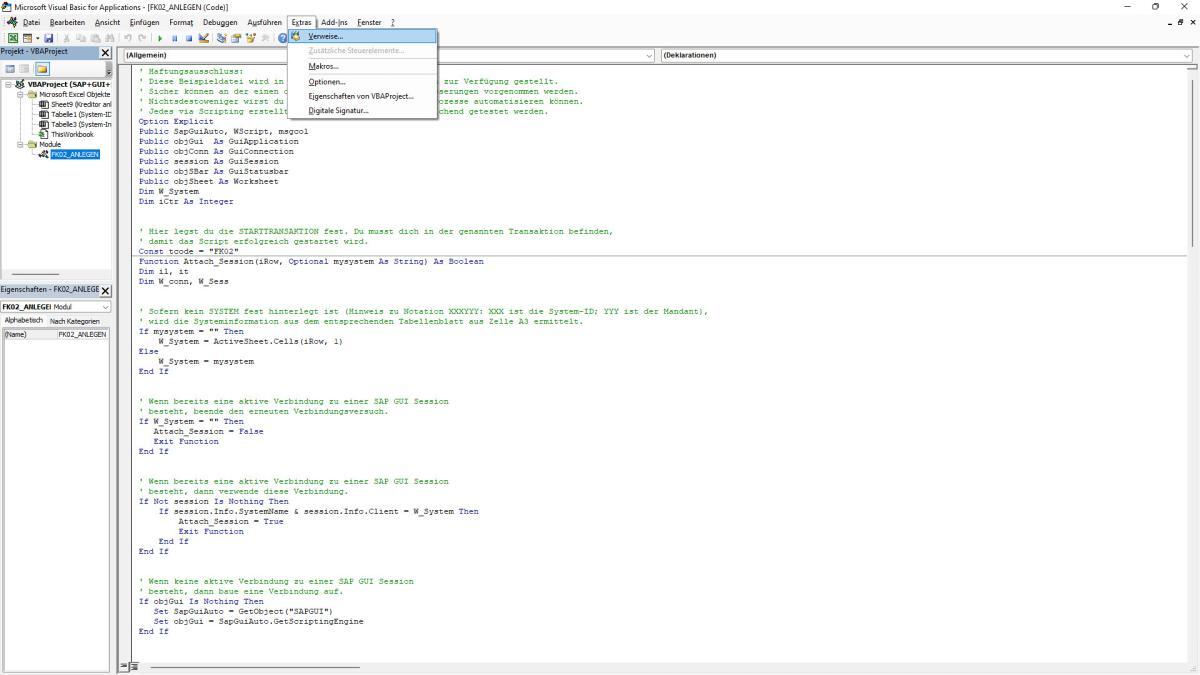The width and height of the screenshot is (1200, 675).
Task: Select Verweise... in the Extras menu
Action: point(325,36)
